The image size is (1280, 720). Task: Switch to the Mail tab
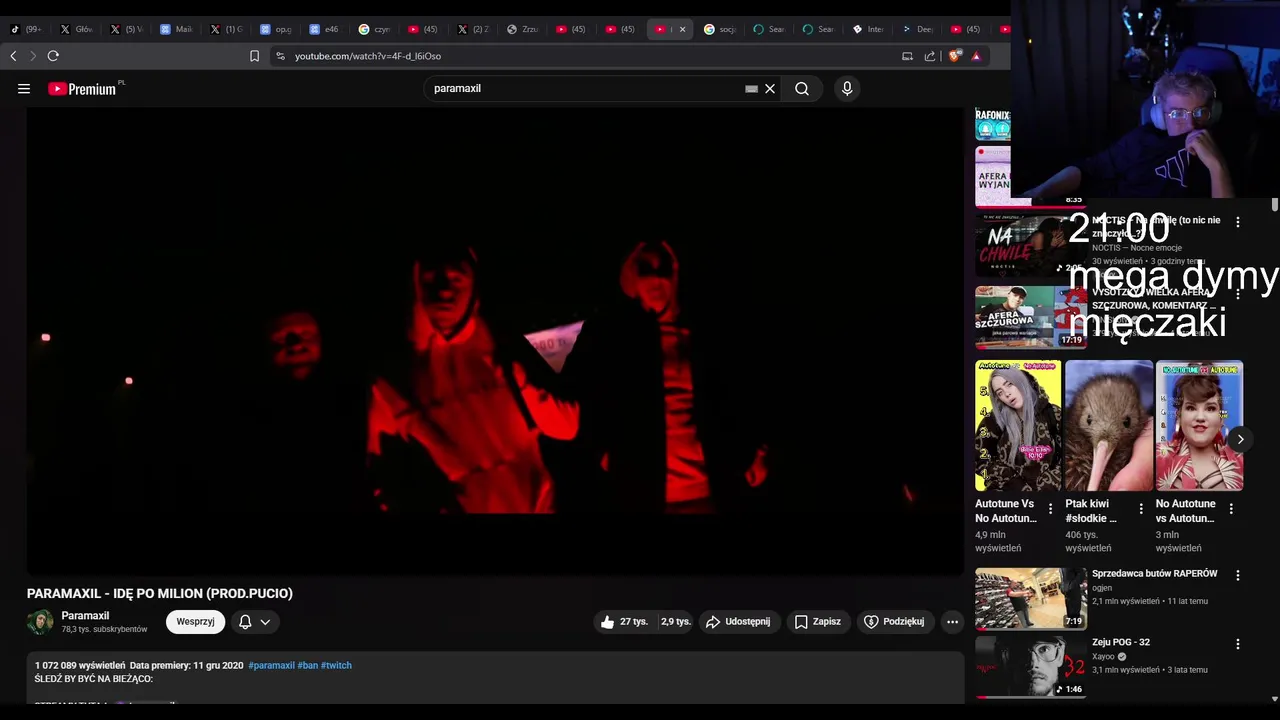[x=177, y=29]
